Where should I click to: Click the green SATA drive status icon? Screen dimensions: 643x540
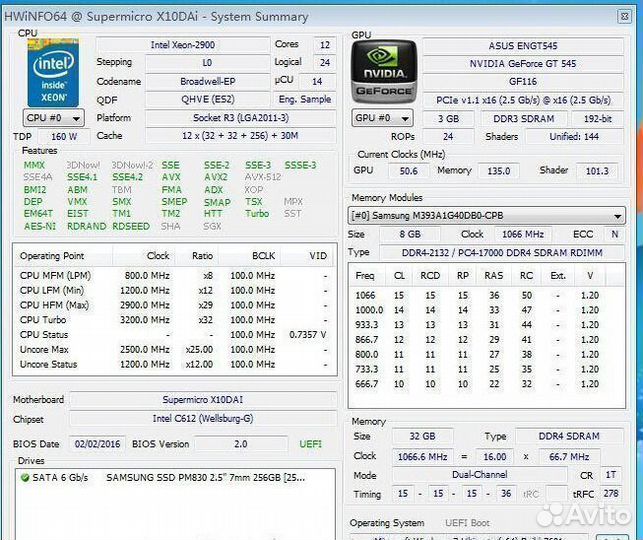(x=25, y=478)
